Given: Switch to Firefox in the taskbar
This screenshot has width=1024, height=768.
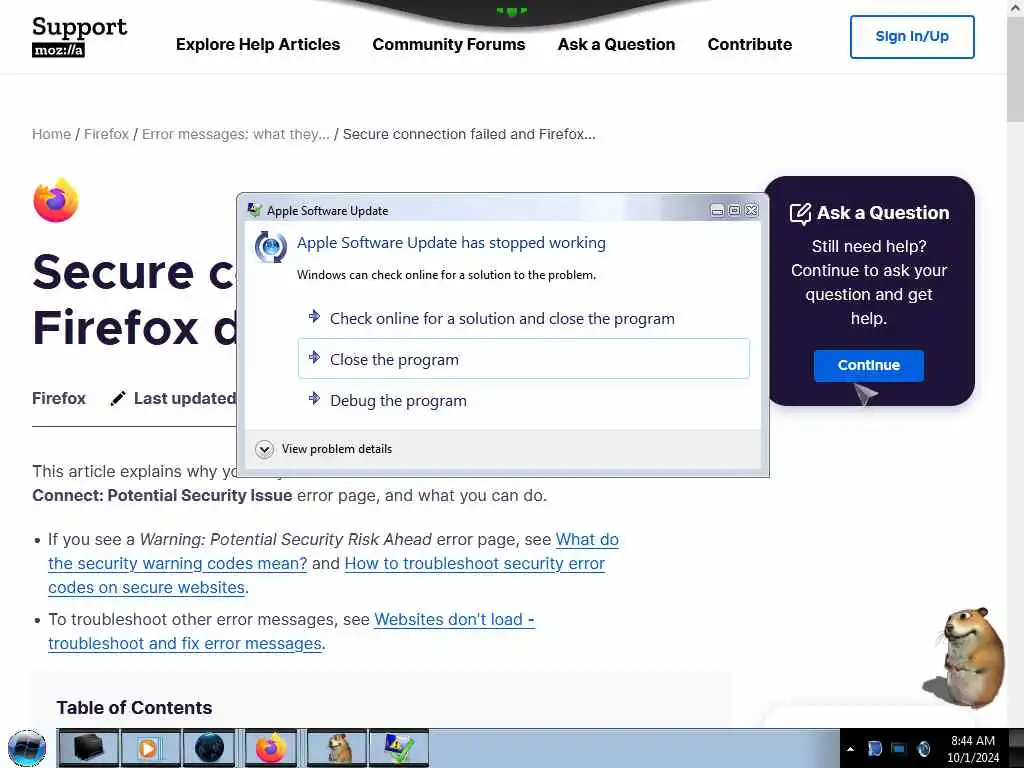Looking at the screenshot, I should tap(270, 748).
